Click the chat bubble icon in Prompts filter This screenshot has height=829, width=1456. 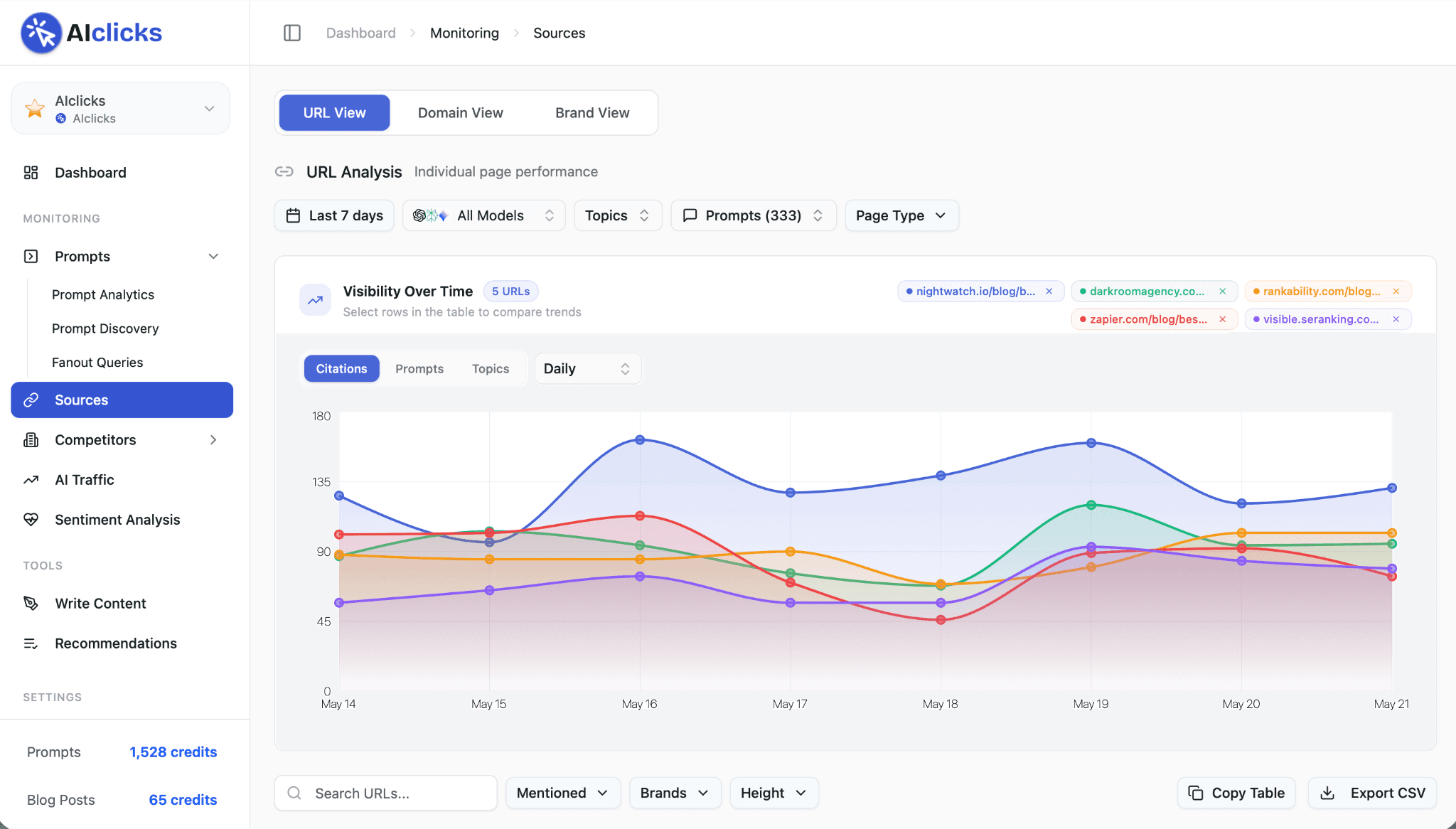pos(690,215)
